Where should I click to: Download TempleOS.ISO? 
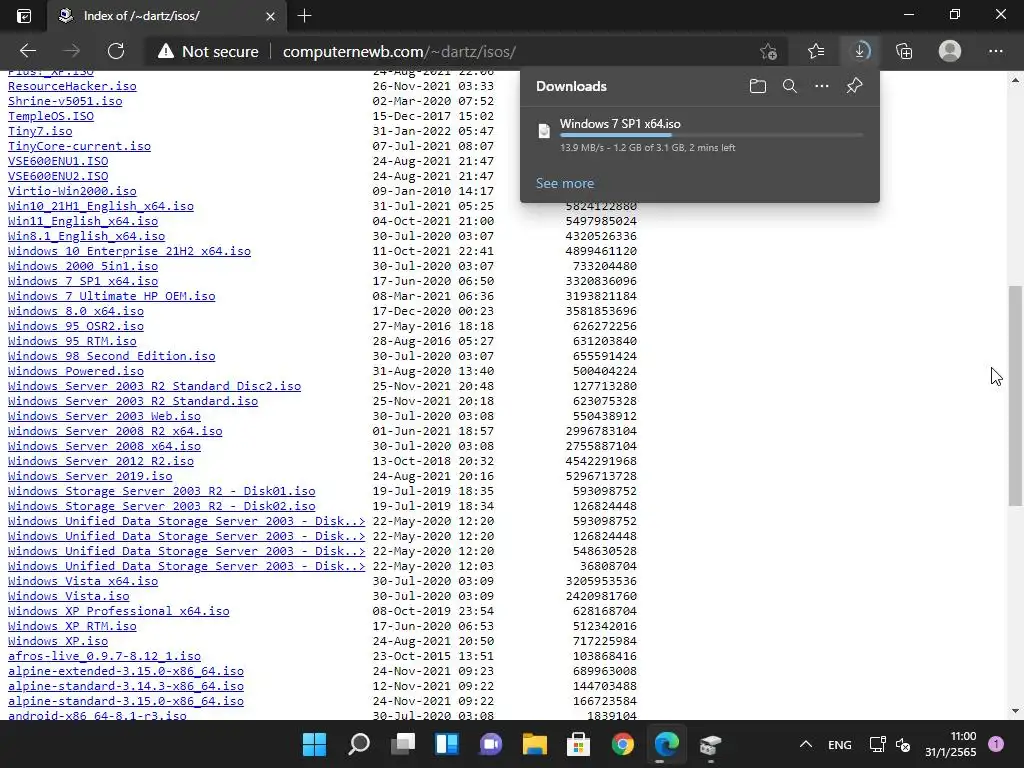click(51, 116)
